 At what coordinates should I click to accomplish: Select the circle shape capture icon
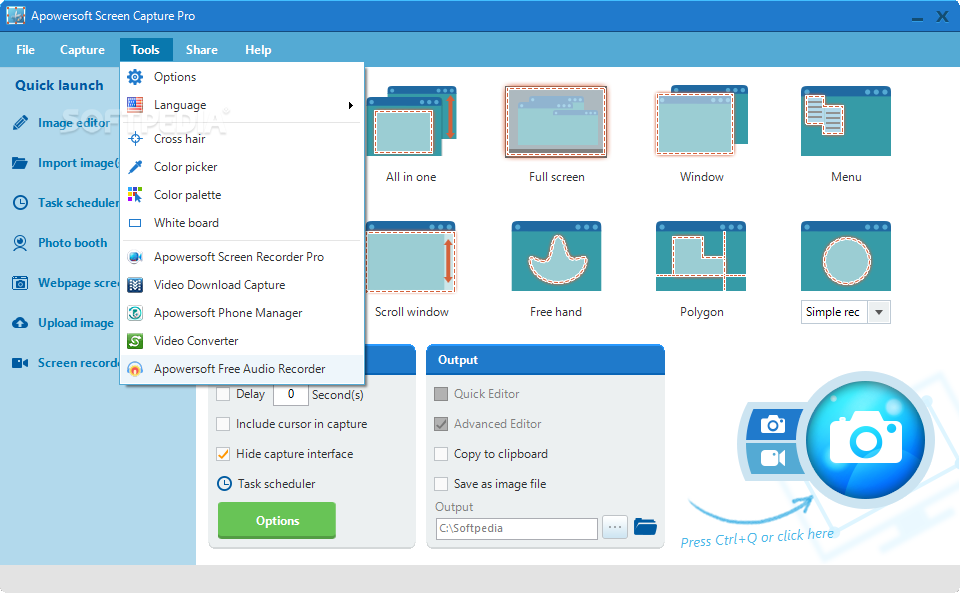pyautogui.click(x=846, y=256)
